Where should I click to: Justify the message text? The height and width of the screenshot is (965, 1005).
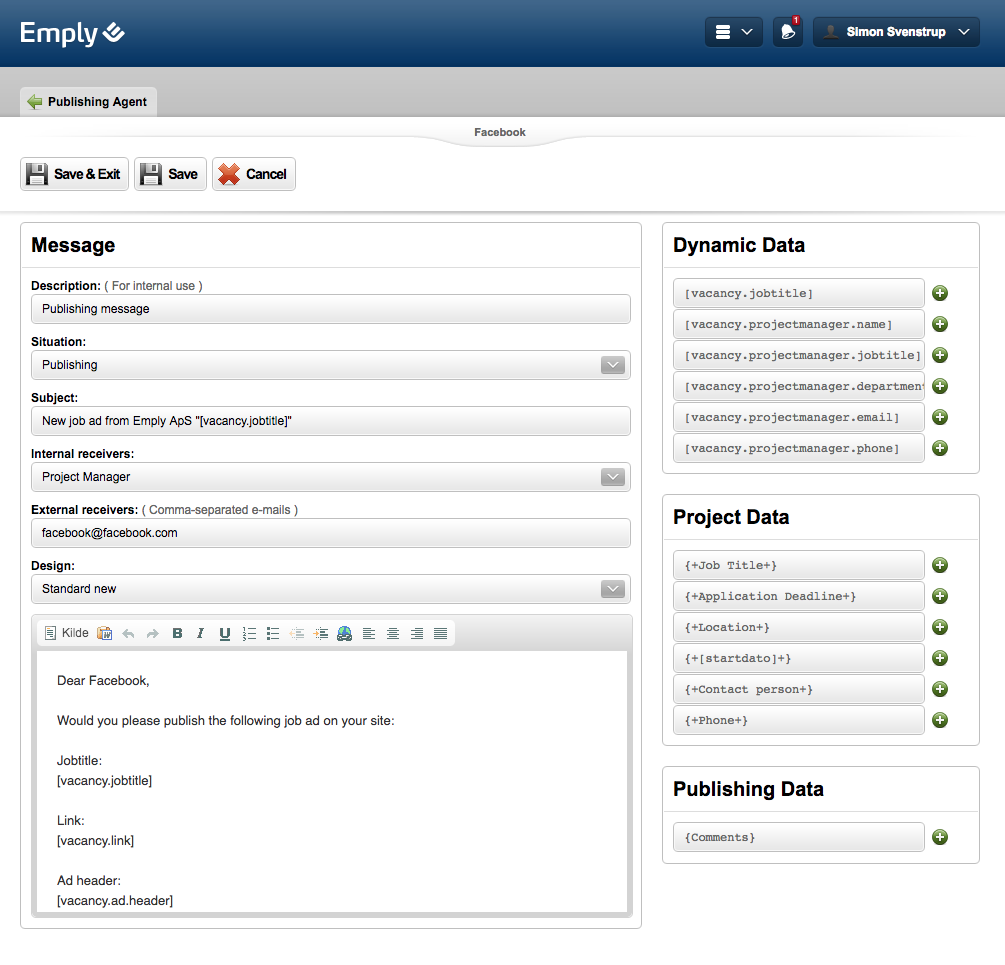tap(440, 633)
